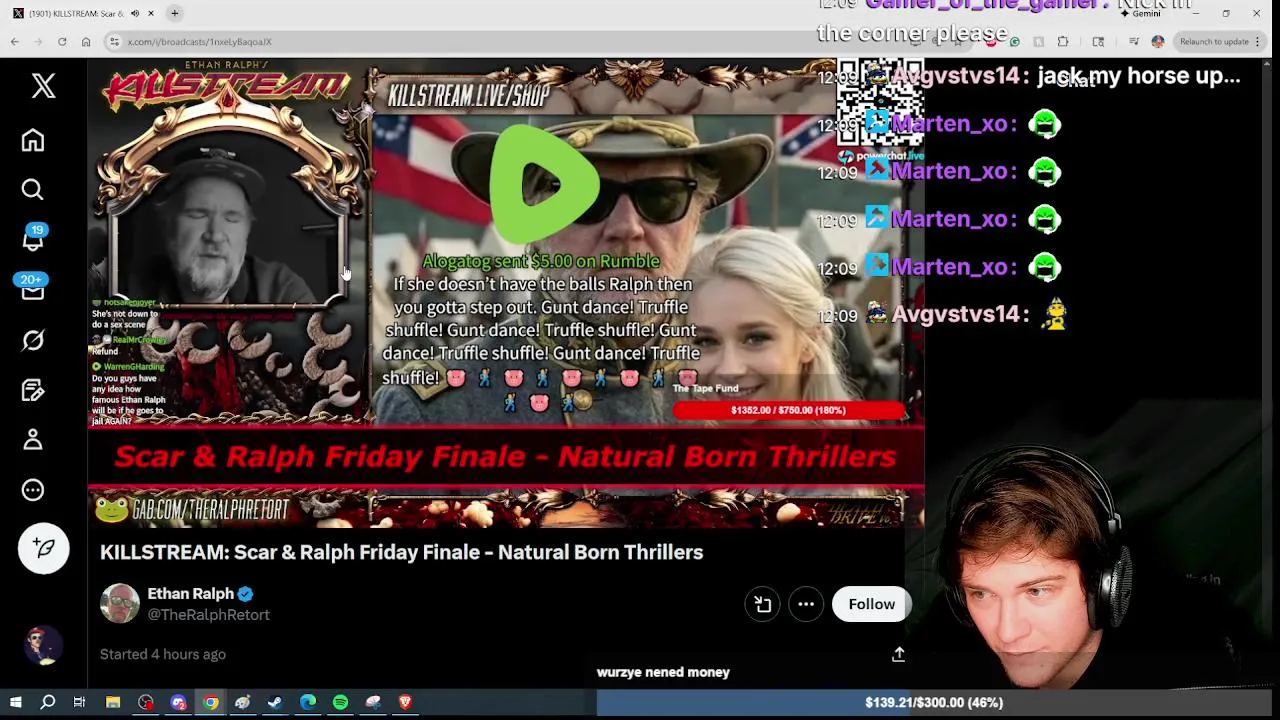Screen dimensions: 1280x720
Task: Open the Grok icon in sidebar
Action: 33,340
